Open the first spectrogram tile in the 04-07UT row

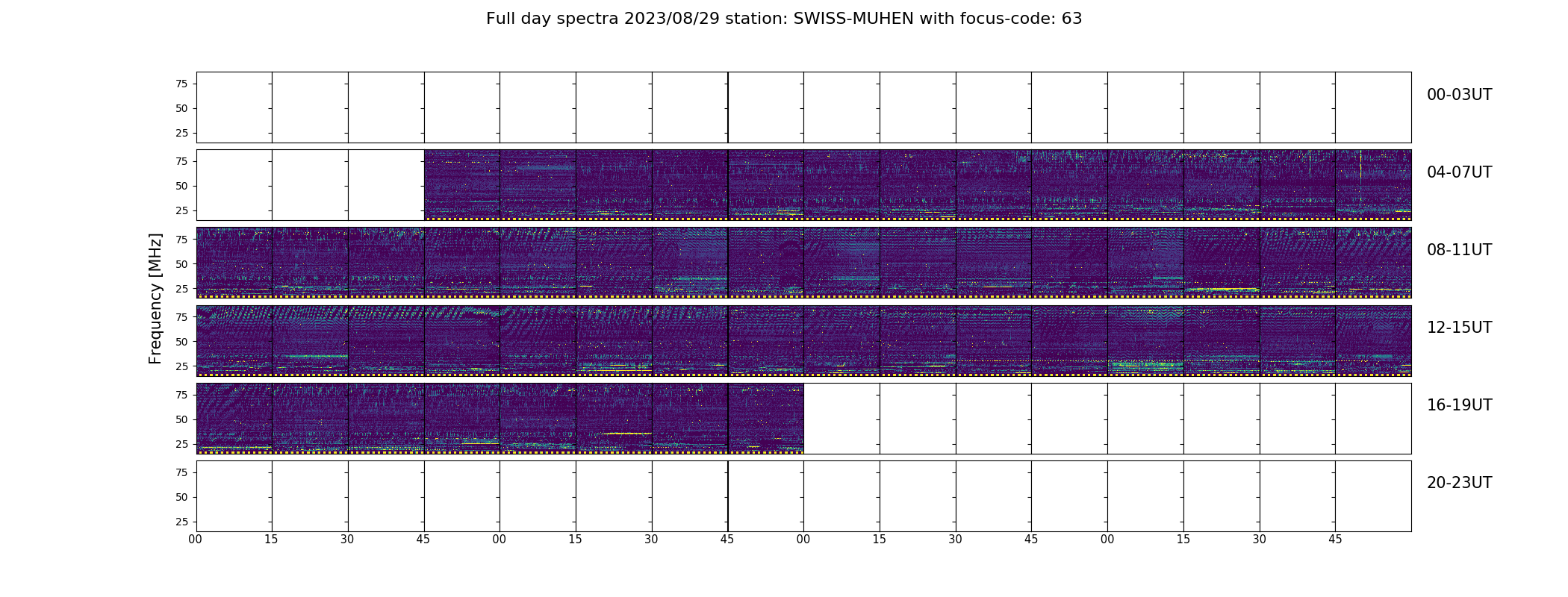click(462, 185)
